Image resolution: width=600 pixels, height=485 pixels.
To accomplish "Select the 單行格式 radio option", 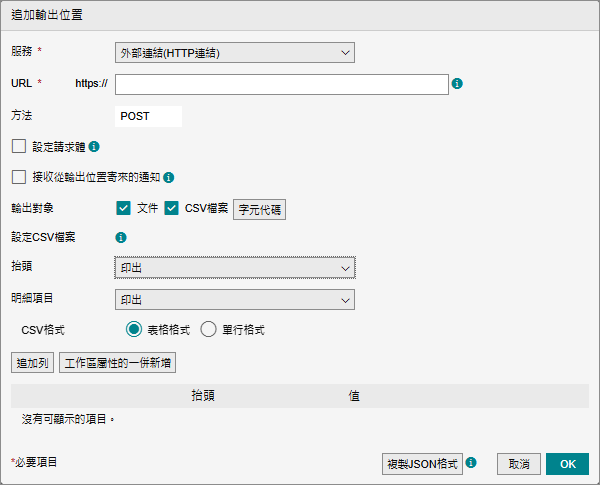I will [x=209, y=329].
